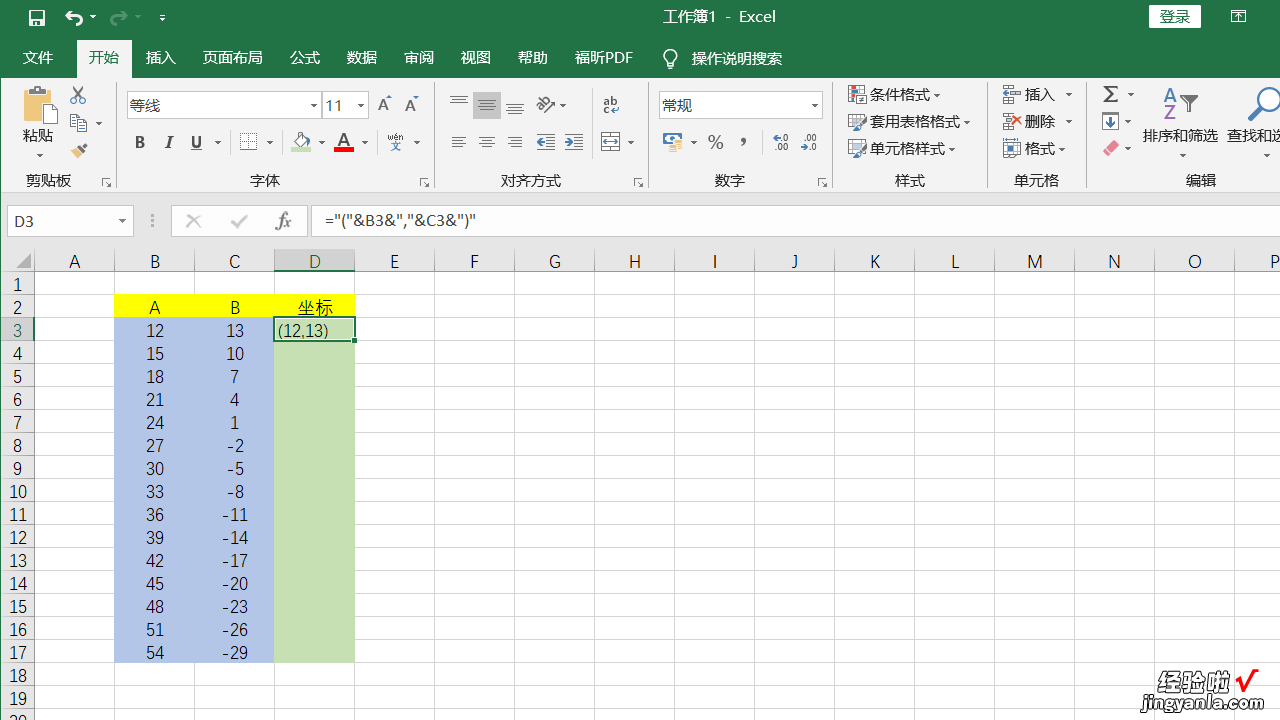
Task: Switch to the 插入 ribbon tab
Action: pos(161,58)
